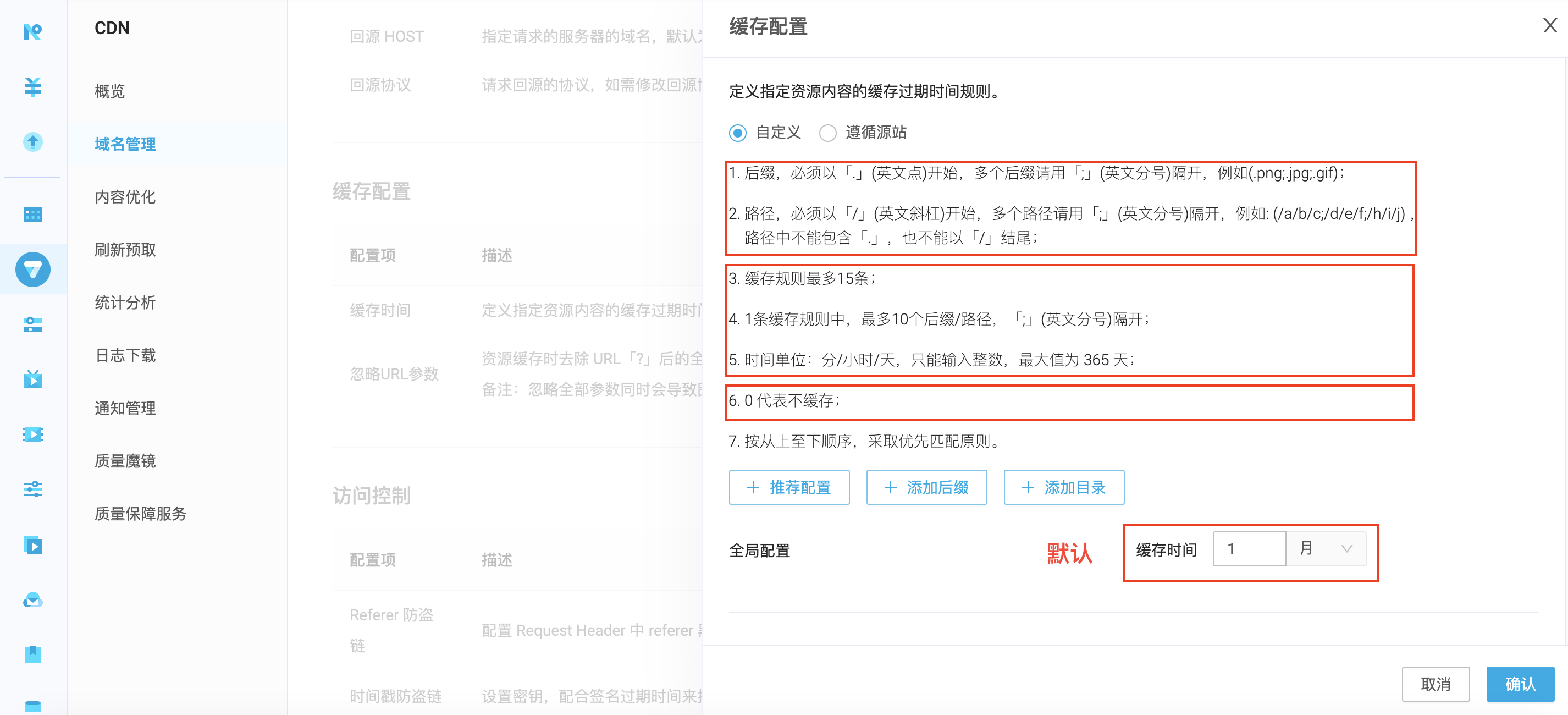Open 质量魔镜 in the CDN menu
Viewport: 1568px width, 715px height.
click(x=125, y=460)
